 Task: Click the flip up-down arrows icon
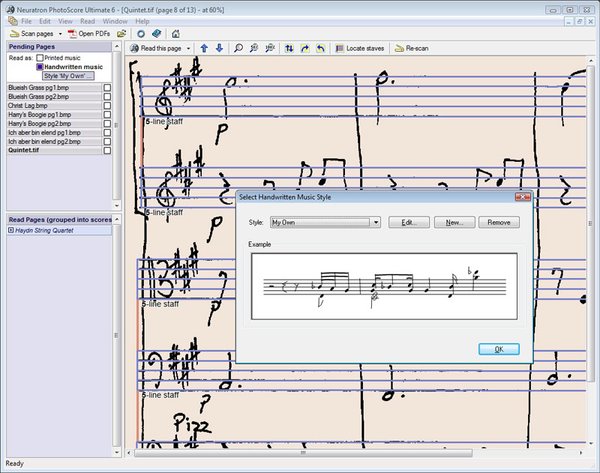click(289, 48)
